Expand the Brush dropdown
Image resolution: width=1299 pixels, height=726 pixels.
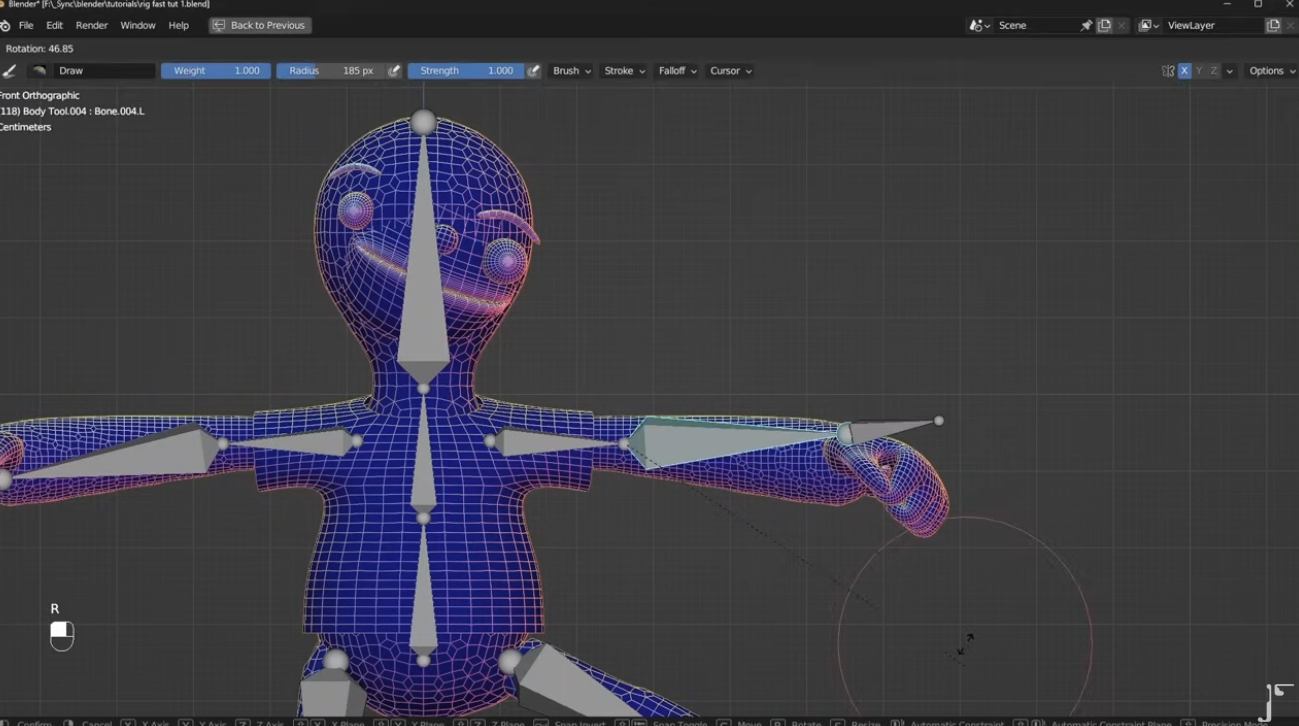pos(572,71)
